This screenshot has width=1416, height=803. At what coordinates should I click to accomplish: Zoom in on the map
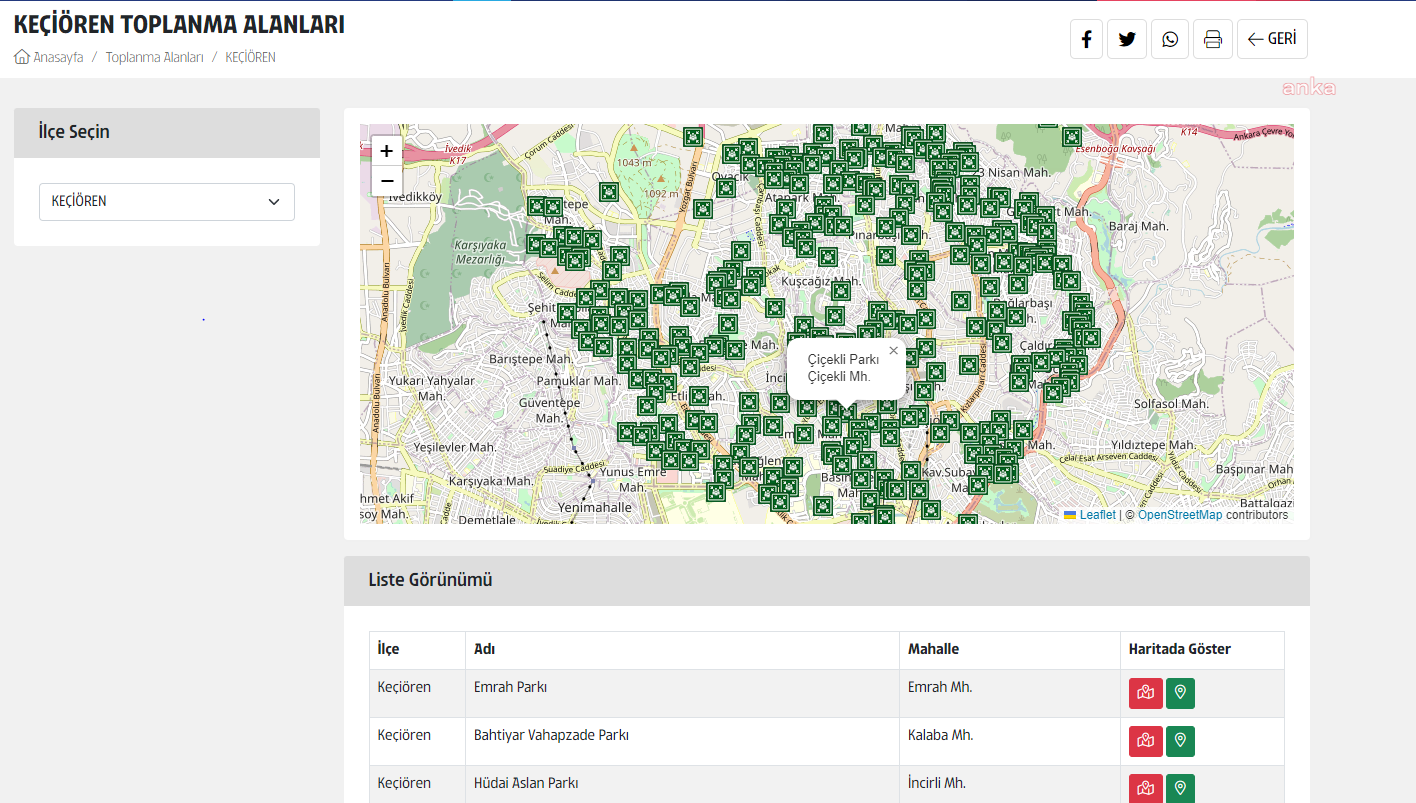pyautogui.click(x=387, y=151)
